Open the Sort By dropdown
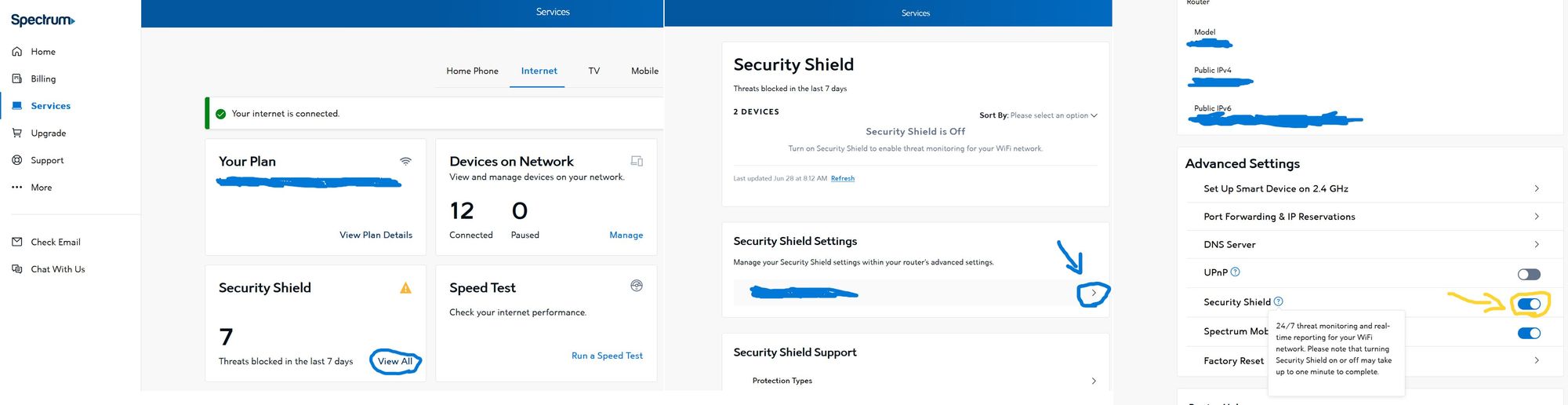The image size is (1568, 405). [1053, 115]
